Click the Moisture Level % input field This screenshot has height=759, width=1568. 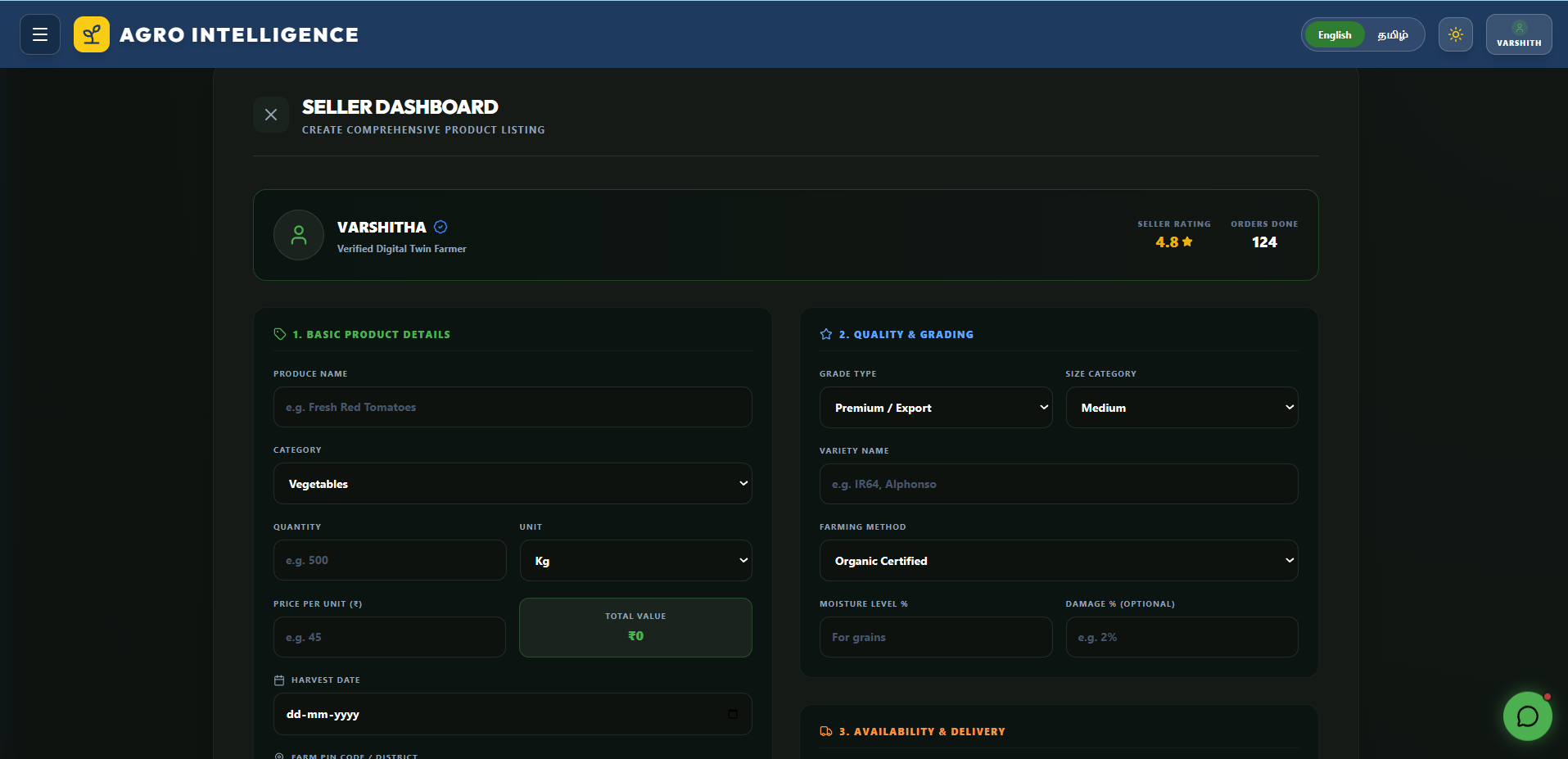click(x=936, y=637)
